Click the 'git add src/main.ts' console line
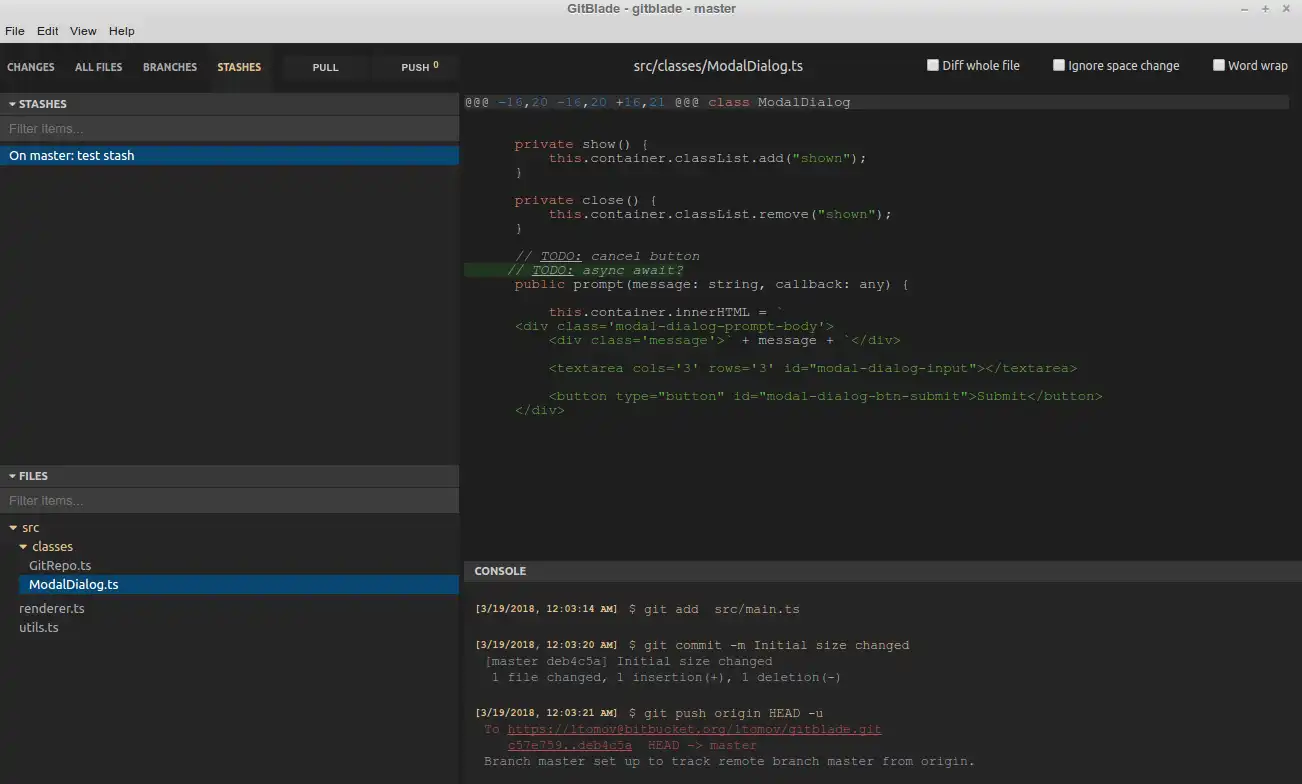1302x784 pixels. click(637, 609)
